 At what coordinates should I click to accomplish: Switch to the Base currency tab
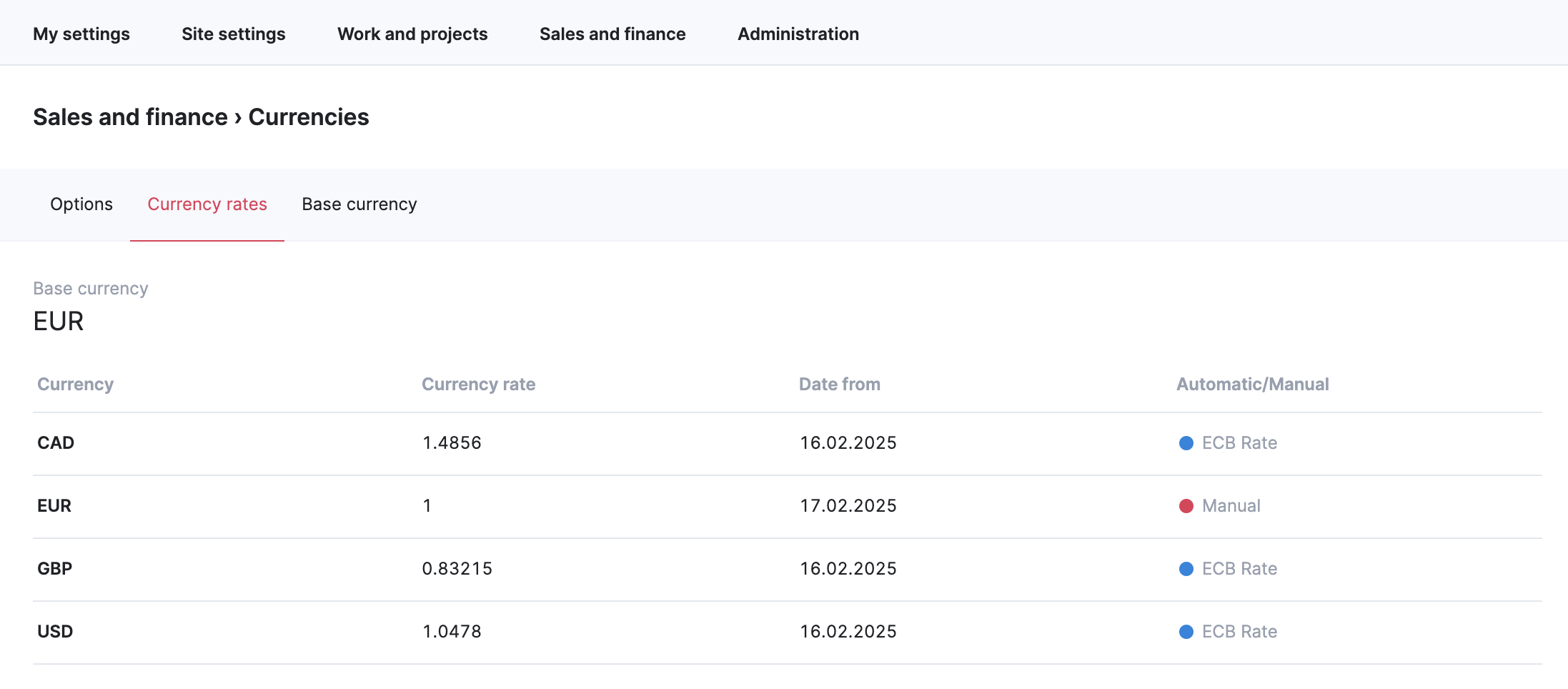point(359,204)
